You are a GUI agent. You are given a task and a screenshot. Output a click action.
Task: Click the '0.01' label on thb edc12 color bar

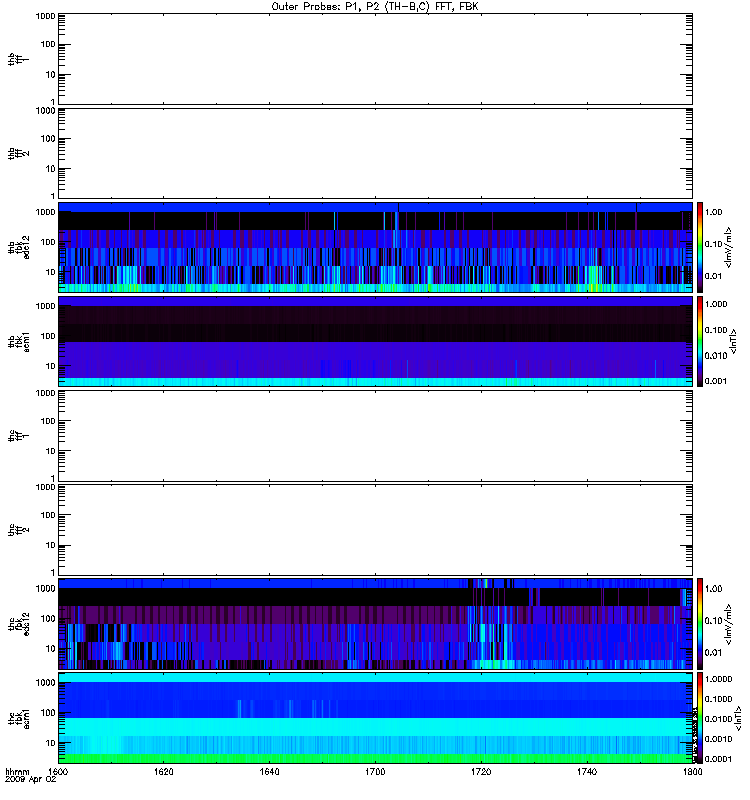click(713, 276)
